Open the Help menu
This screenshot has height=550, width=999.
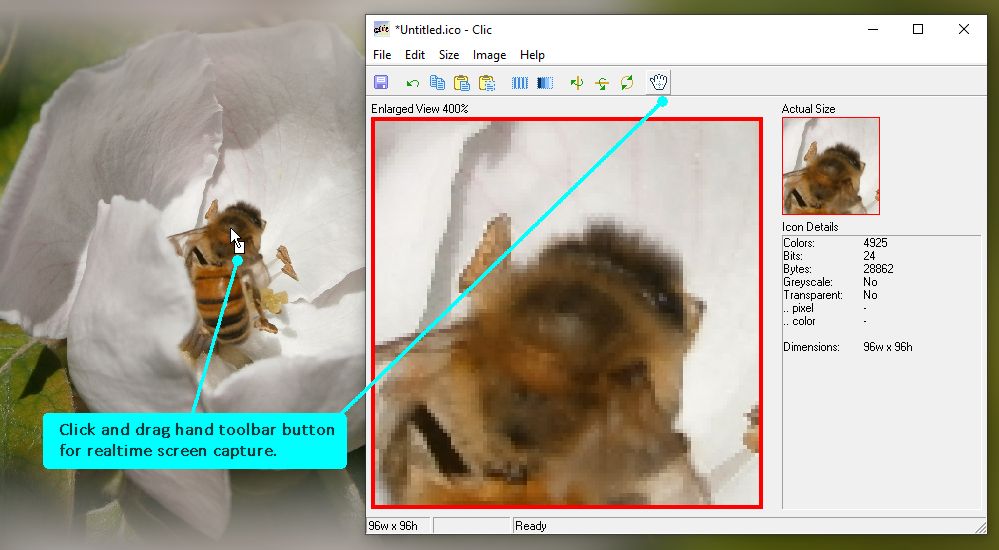click(532, 55)
